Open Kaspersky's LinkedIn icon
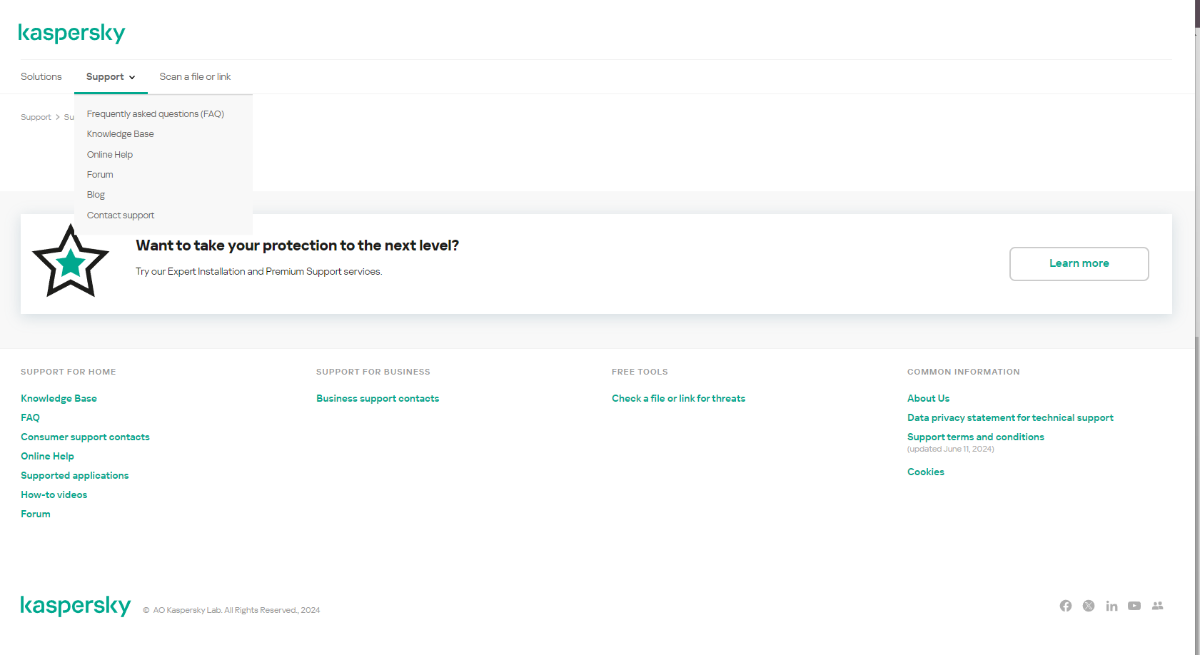Image resolution: width=1200 pixels, height=655 pixels. 1111,606
